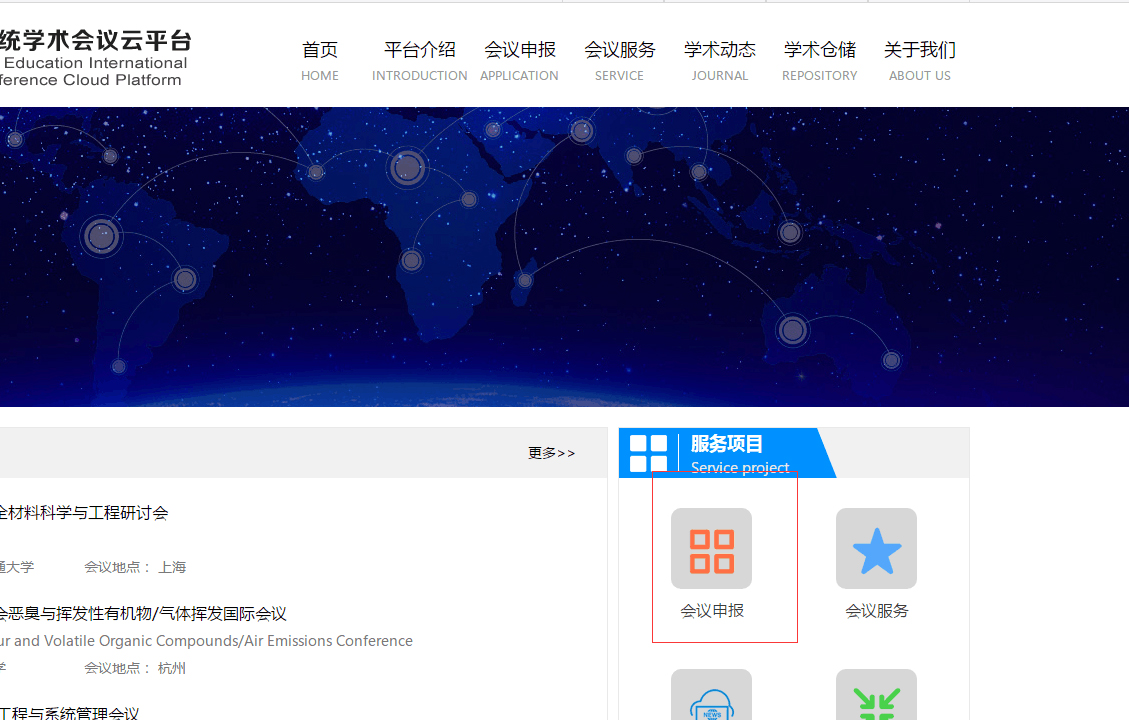
Task: Visit 关于我们 ABOUT US page
Action: tap(919, 60)
